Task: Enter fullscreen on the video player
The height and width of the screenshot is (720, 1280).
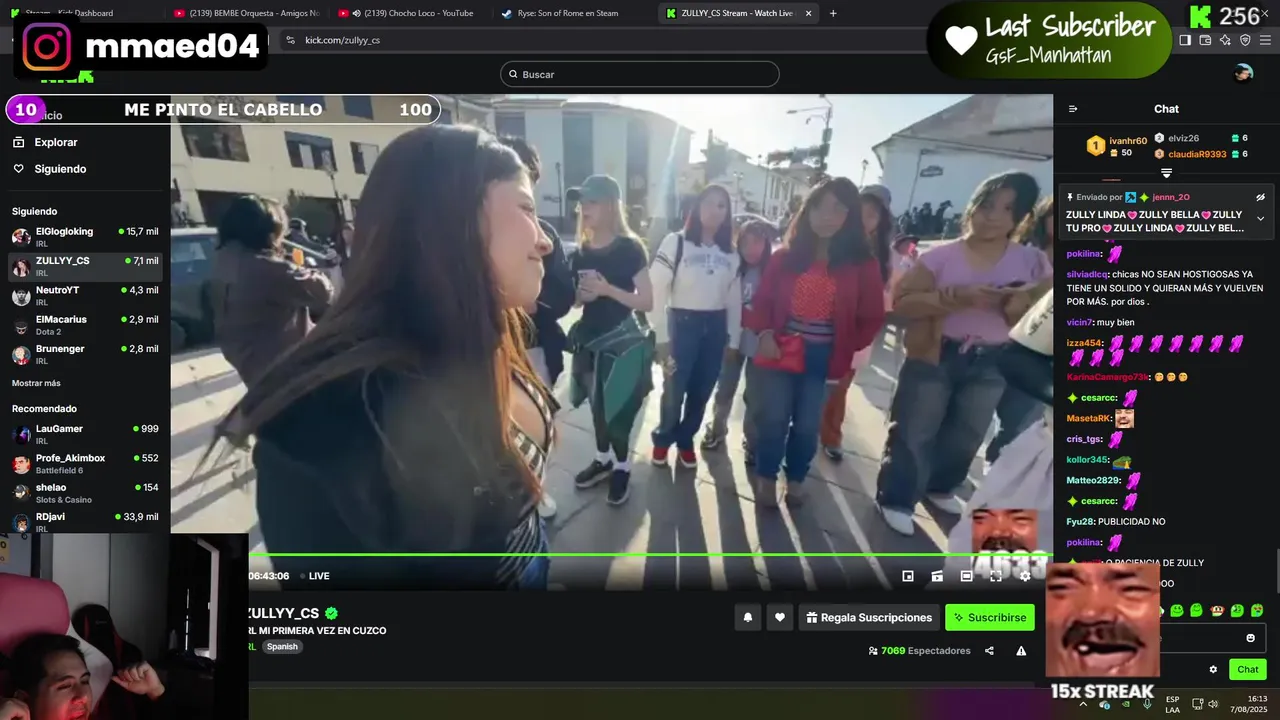Action: pos(996,576)
